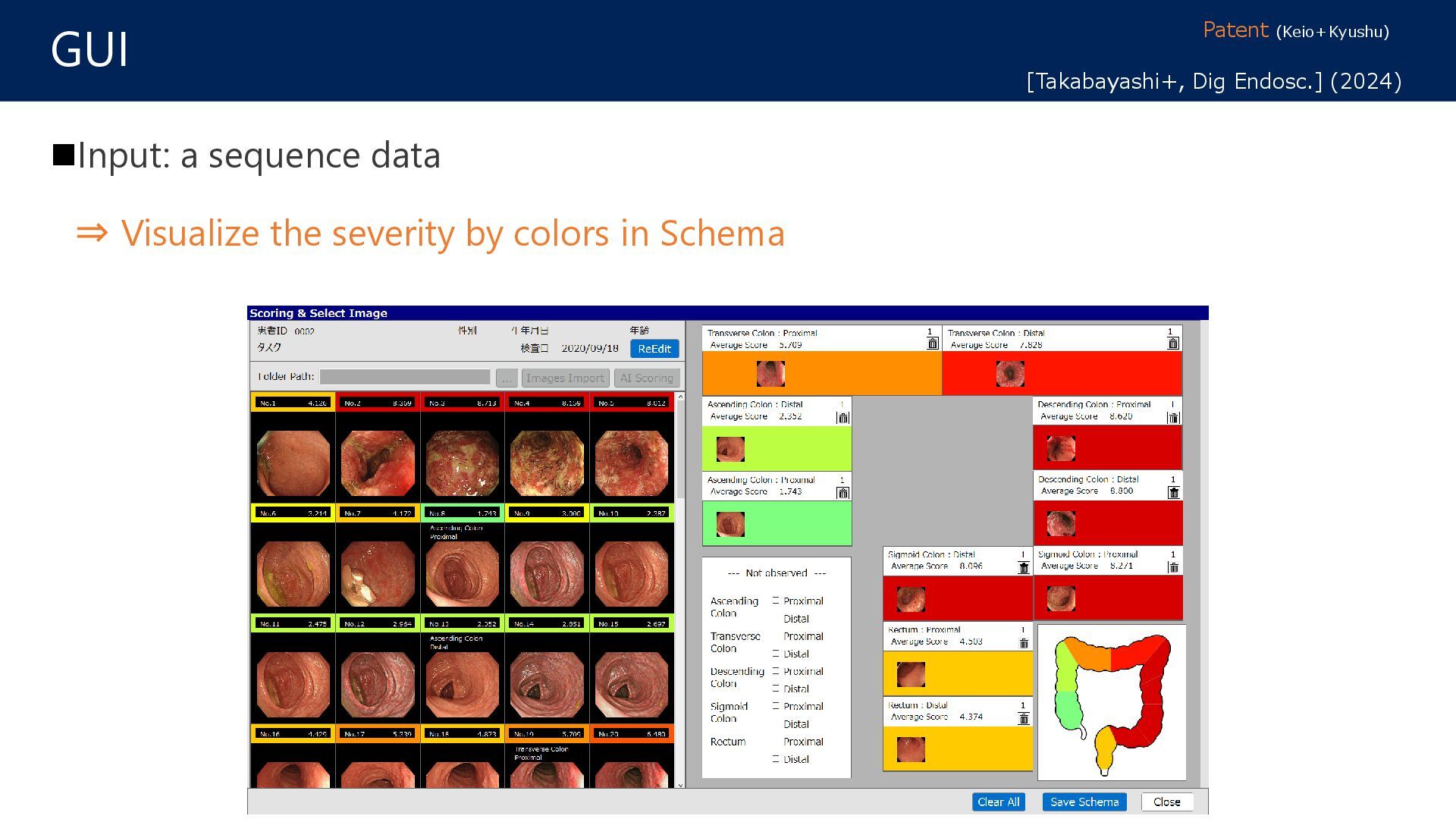This screenshot has height=819, width=1456.
Task: Select endoscopy image No.3 thumbnail
Action: click(462, 463)
